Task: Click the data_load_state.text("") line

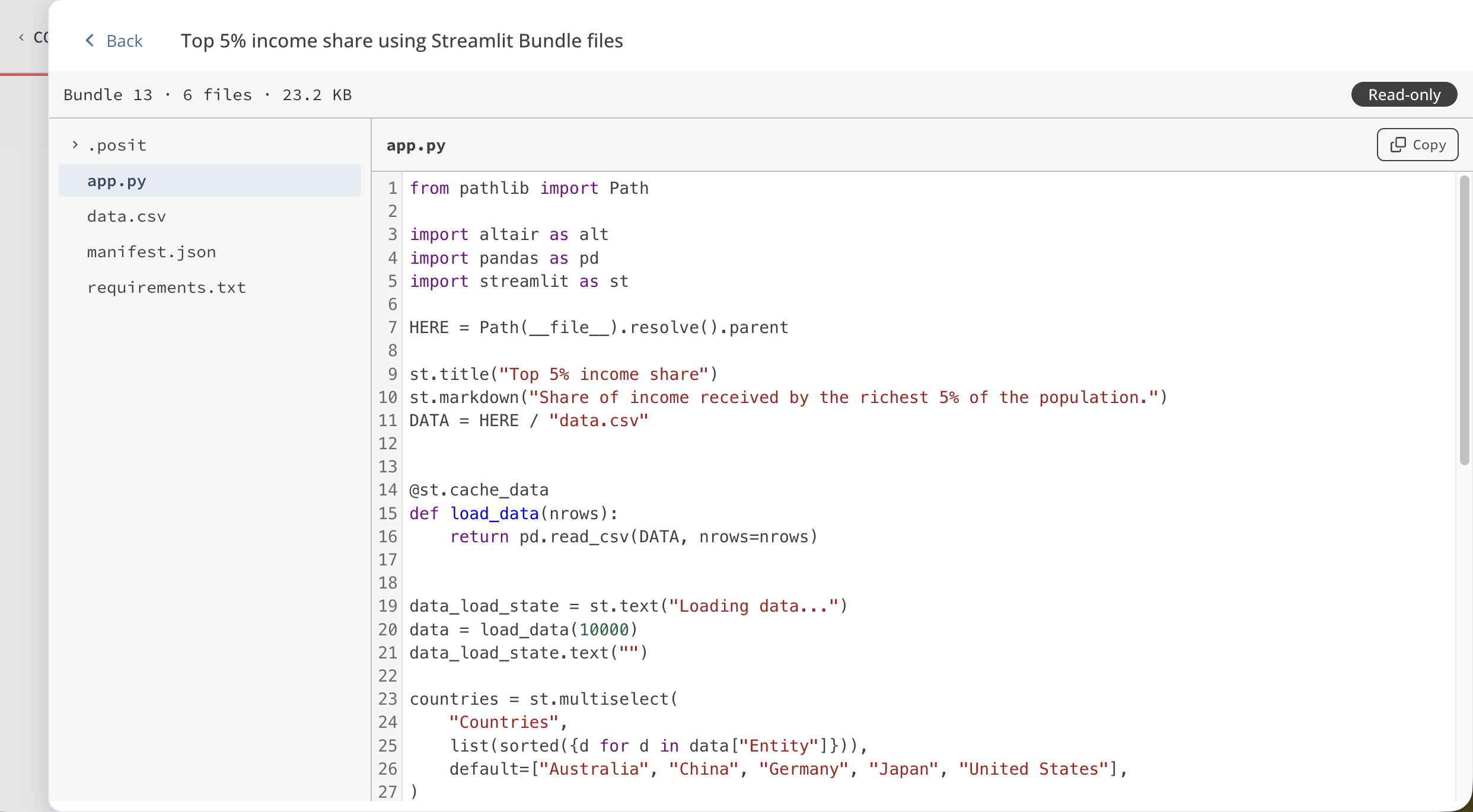Action: click(529, 653)
